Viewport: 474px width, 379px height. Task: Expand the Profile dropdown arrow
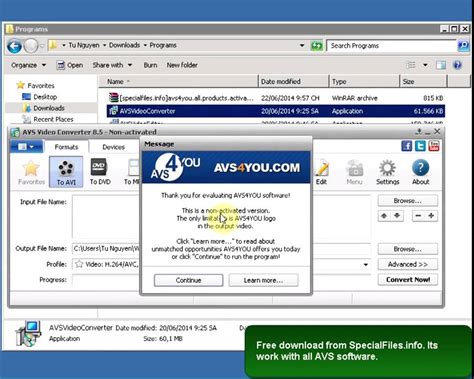[366, 264]
